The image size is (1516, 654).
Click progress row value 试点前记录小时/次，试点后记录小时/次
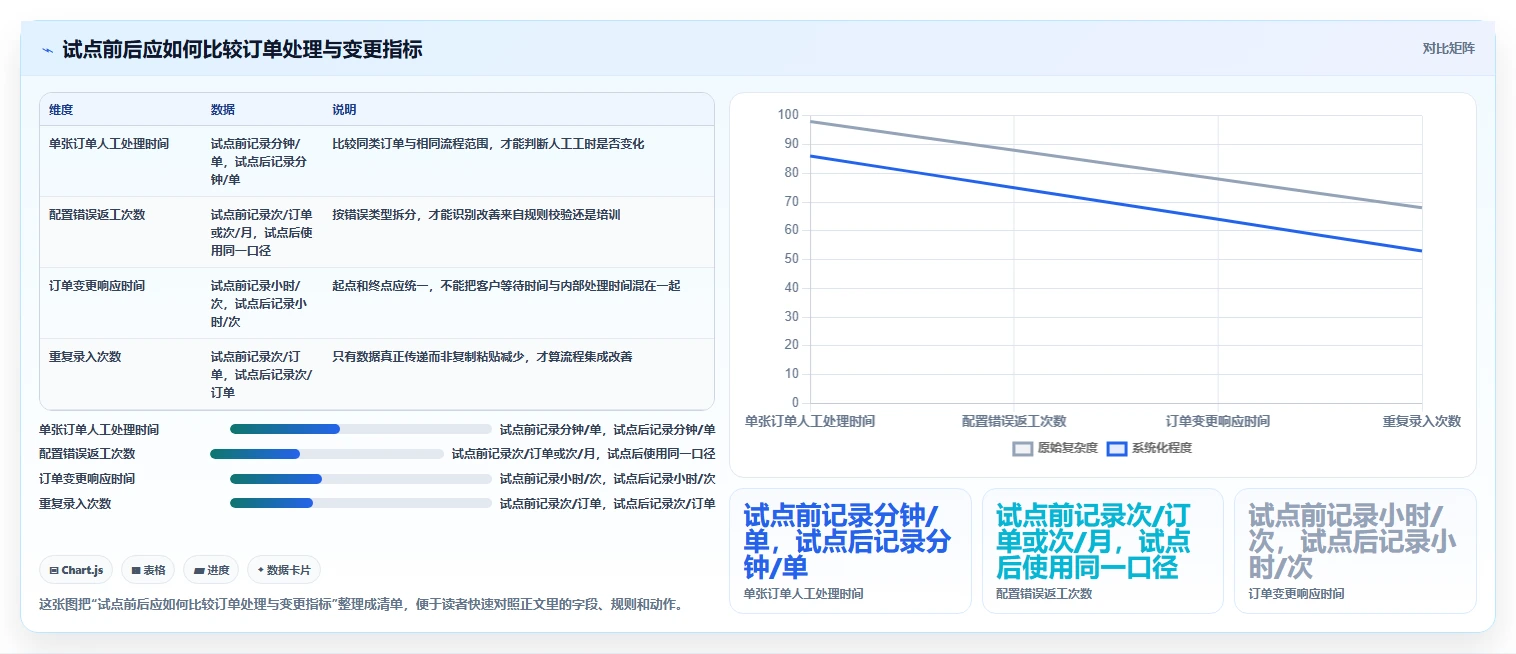click(x=607, y=479)
